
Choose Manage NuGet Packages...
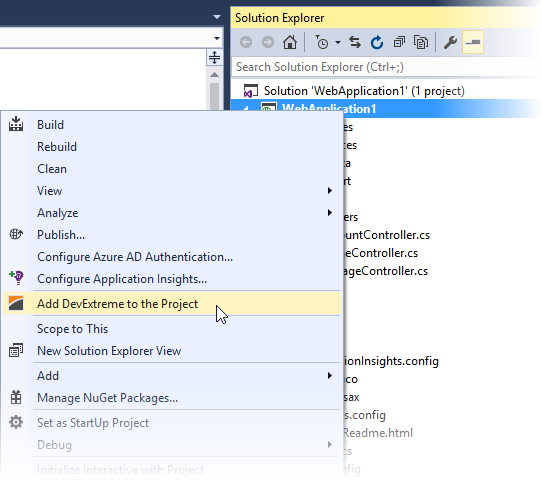[108, 398]
